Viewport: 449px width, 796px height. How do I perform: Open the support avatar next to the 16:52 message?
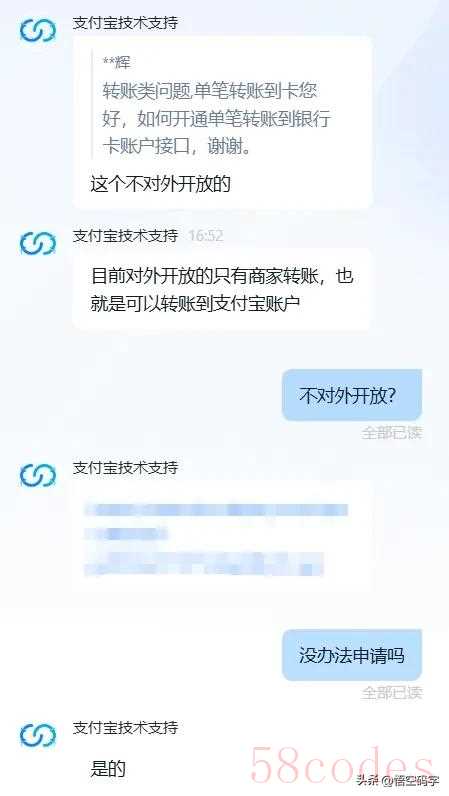(38, 243)
